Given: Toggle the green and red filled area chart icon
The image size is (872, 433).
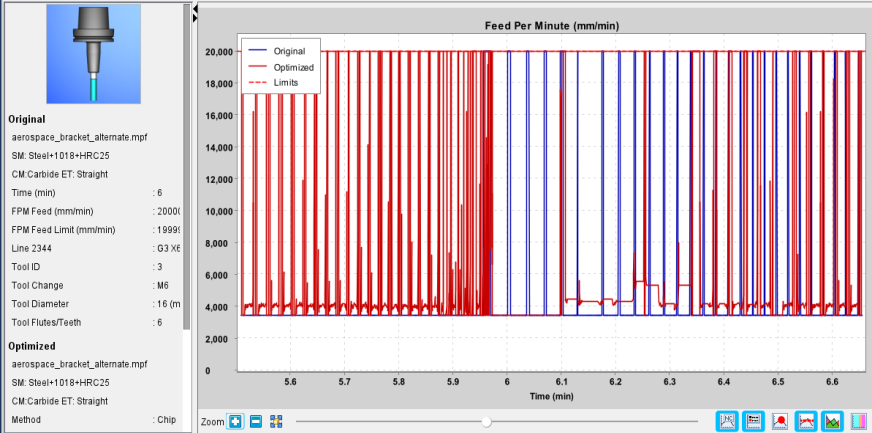Looking at the screenshot, I should (x=833, y=421).
